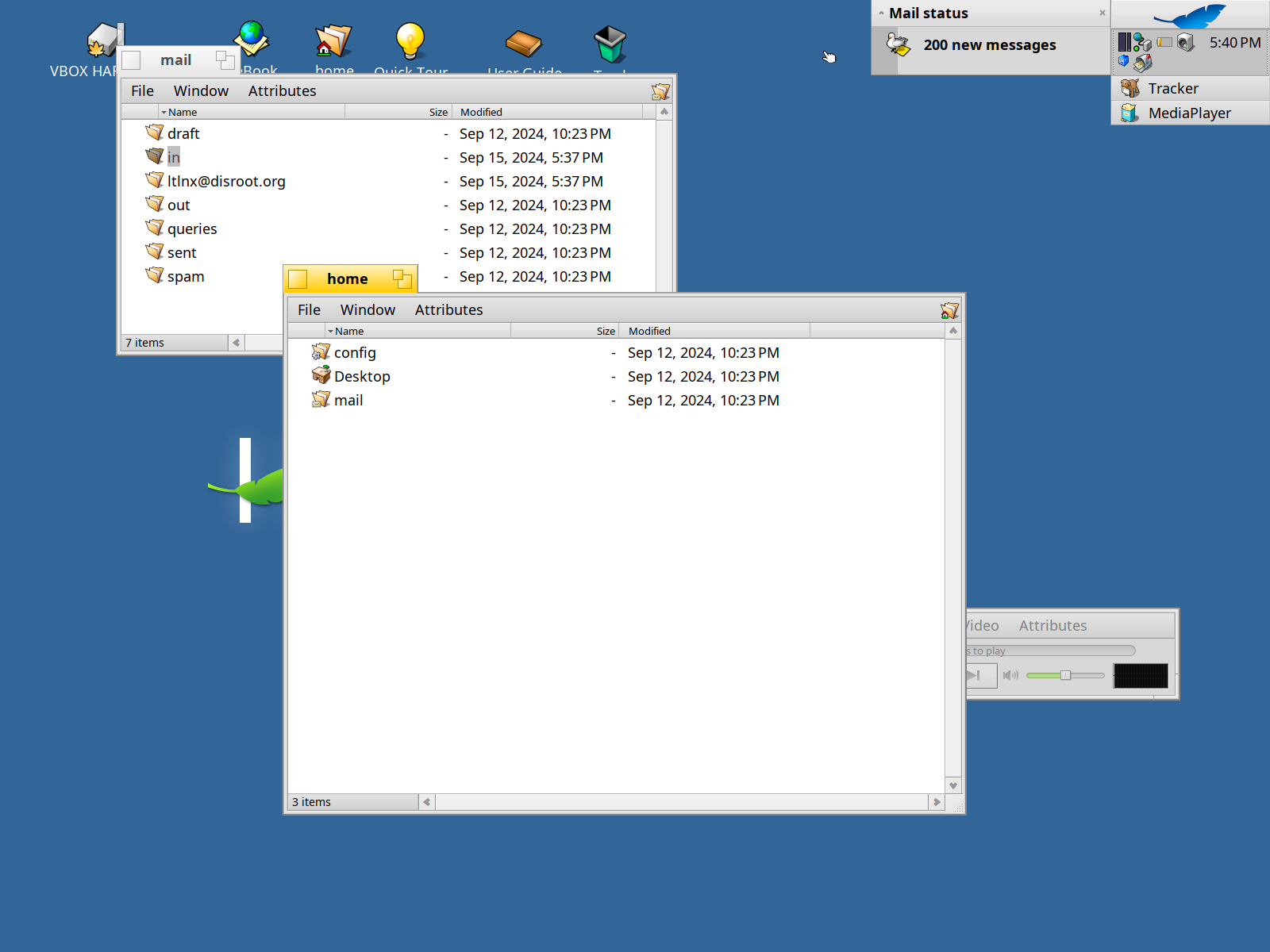1270x952 pixels.
Task: Toggle the zoom button on the mail window tab
Action: [x=225, y=60]
